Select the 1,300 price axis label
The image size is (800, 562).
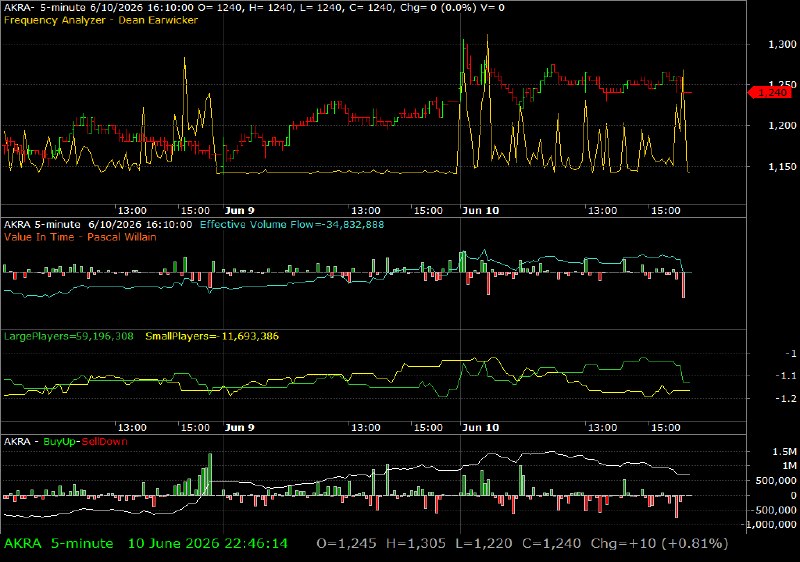click(782, 44)
